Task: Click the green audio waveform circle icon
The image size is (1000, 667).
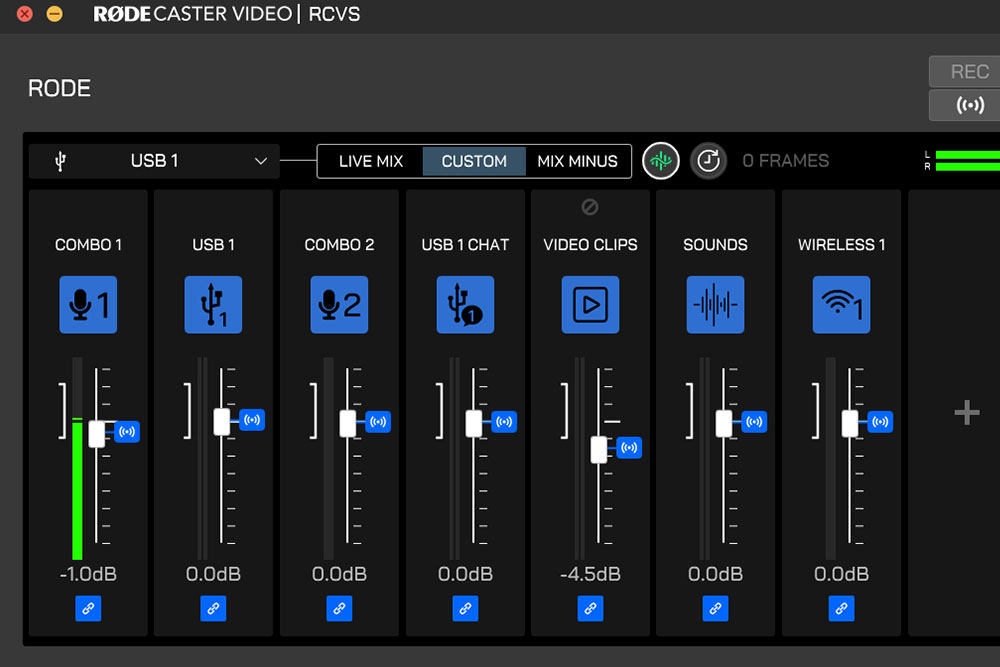Action: [660, 161]
